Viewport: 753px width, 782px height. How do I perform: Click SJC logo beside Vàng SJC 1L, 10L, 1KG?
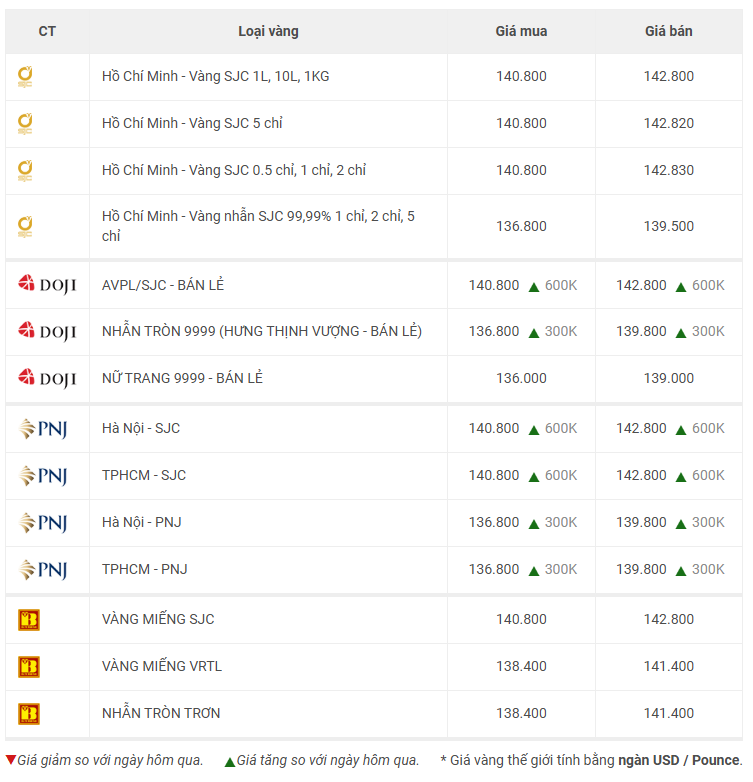pos(25,77)
